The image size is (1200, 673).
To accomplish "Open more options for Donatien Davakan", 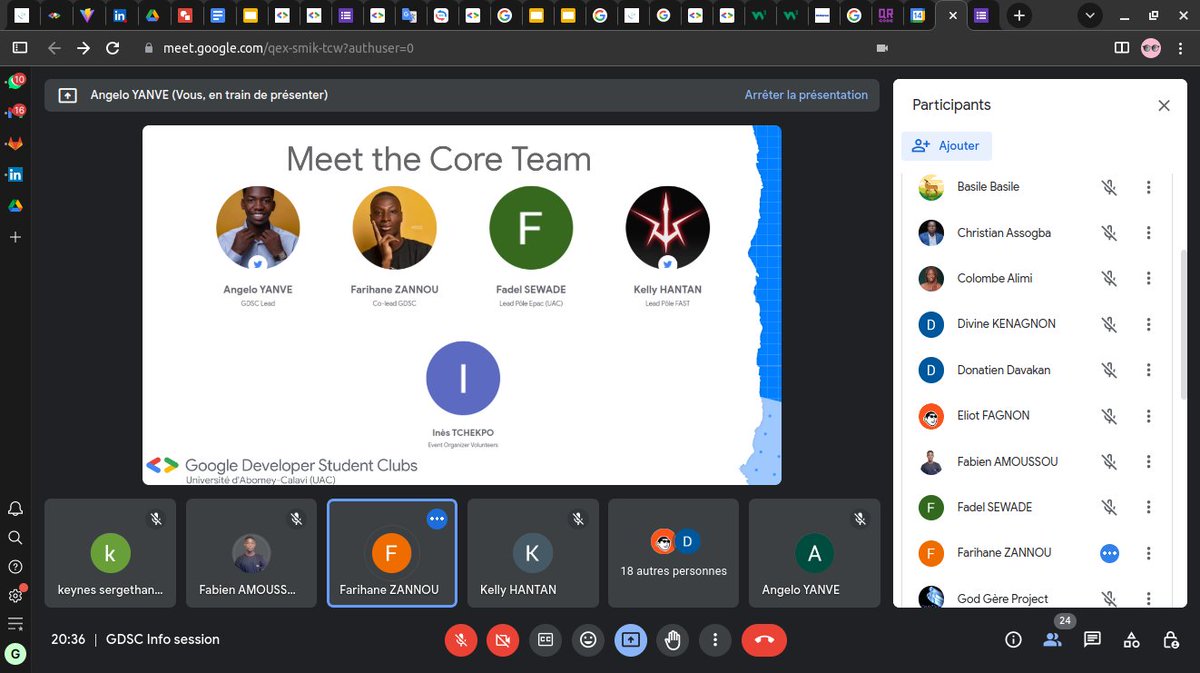I will pyautogui.click(x=1149, y=370).
